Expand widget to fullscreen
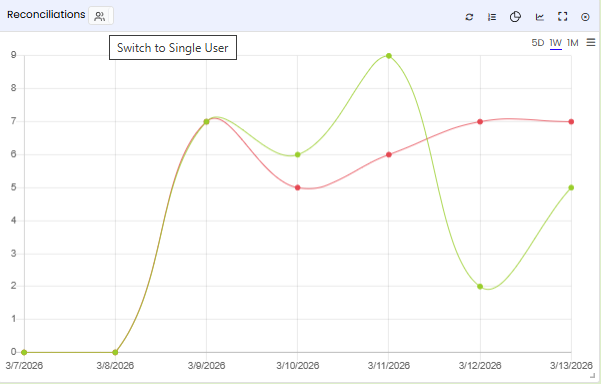This screenshot has height=384, width=601. [x=562, y=16]
